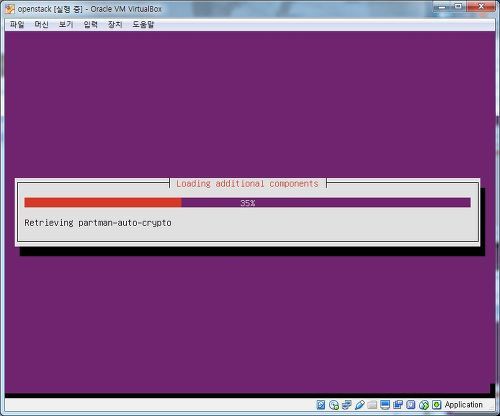
Task: Click the USB devices pen-shaped icon
Action: pos(359,405)
